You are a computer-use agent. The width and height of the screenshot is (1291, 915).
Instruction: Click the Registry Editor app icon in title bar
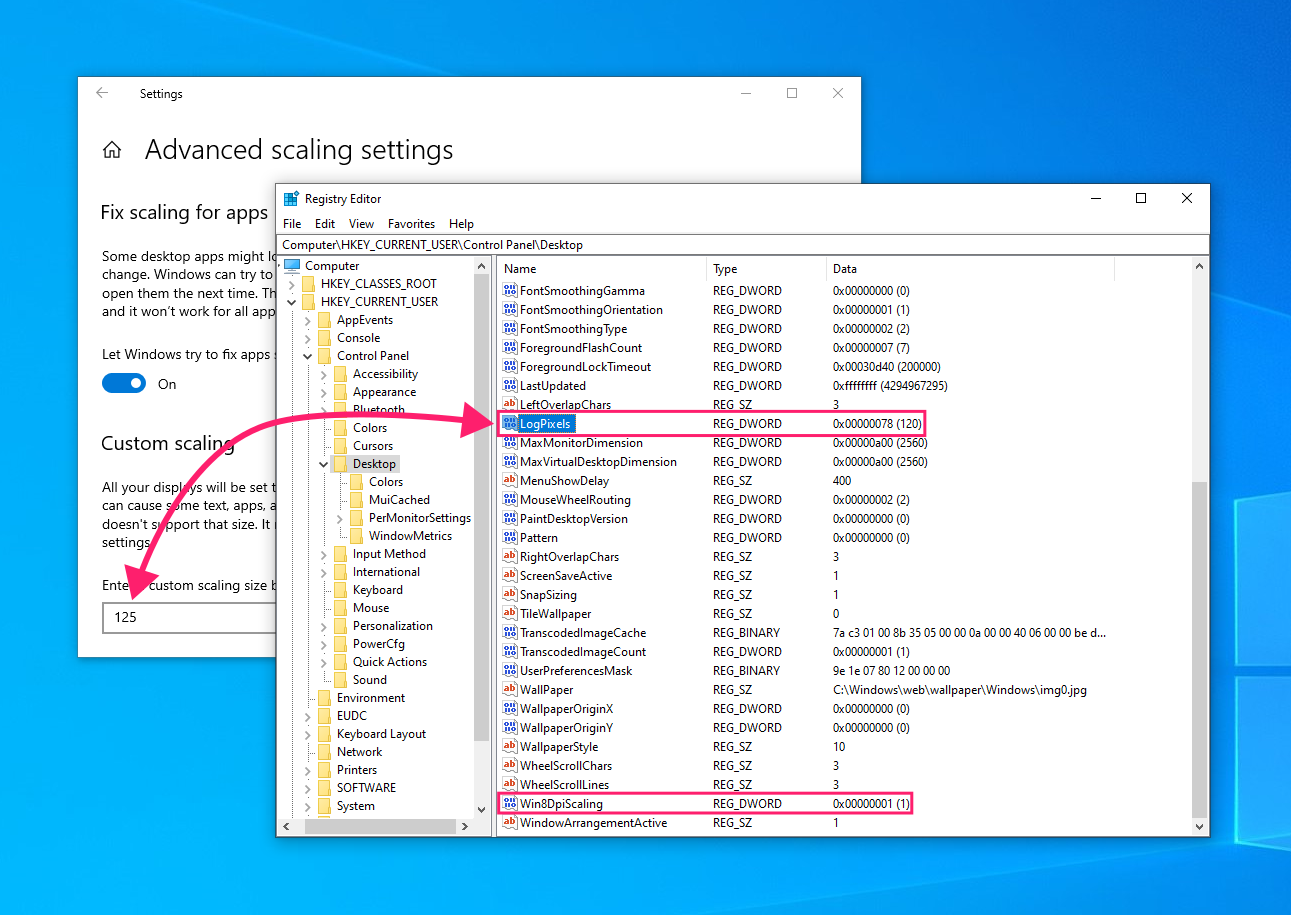point(291,199)
